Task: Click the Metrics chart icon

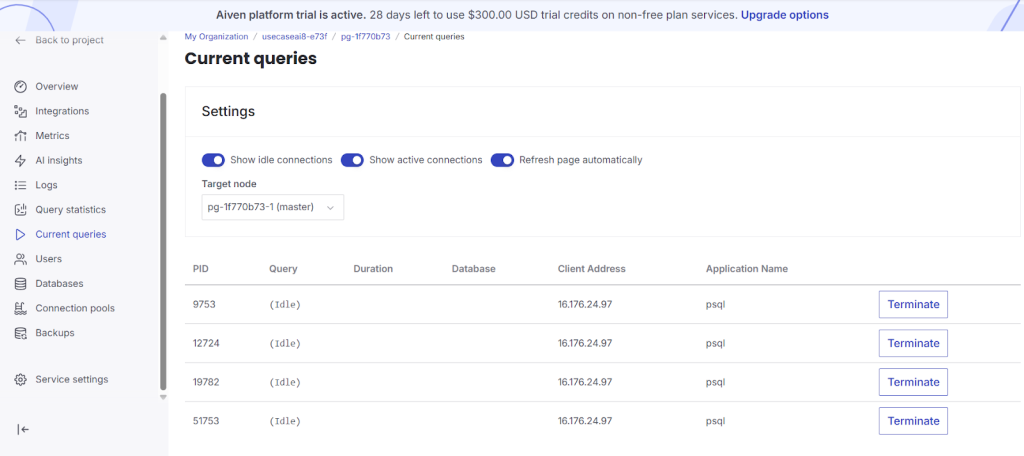Action: coord(20,136)
